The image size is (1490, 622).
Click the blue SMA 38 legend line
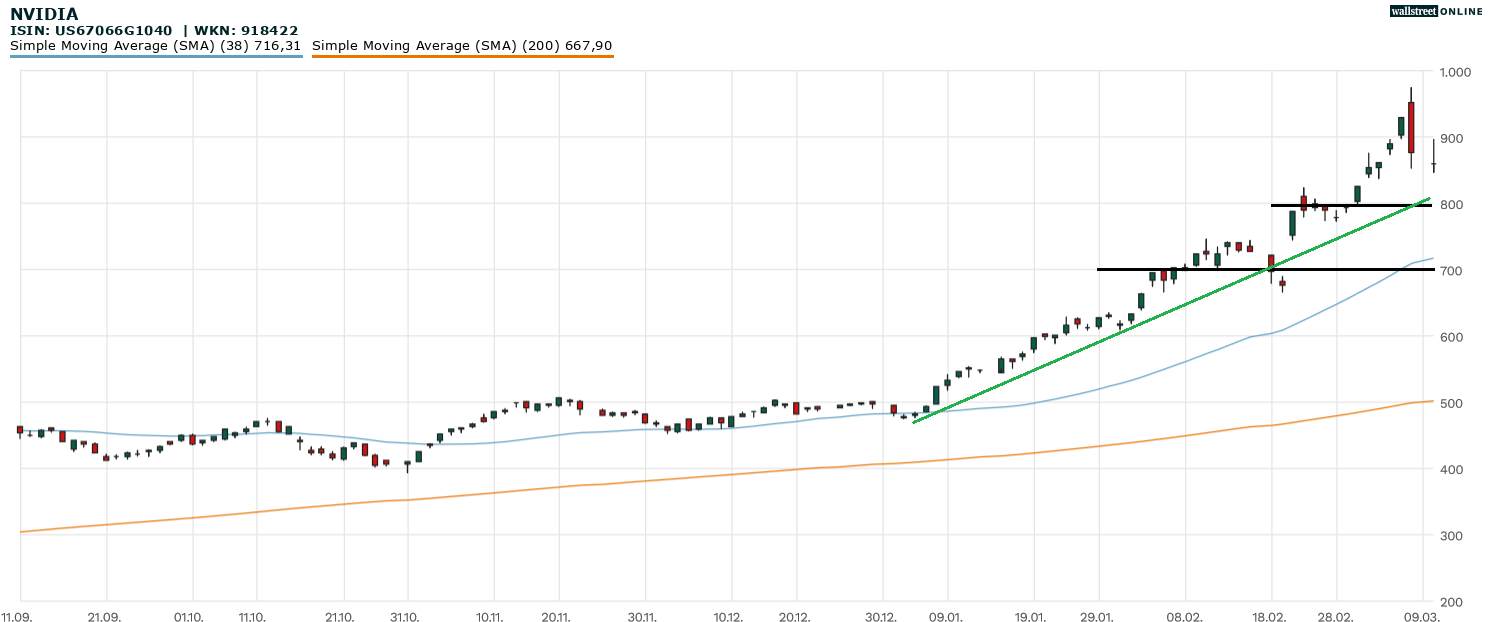[x=156, y=56]
